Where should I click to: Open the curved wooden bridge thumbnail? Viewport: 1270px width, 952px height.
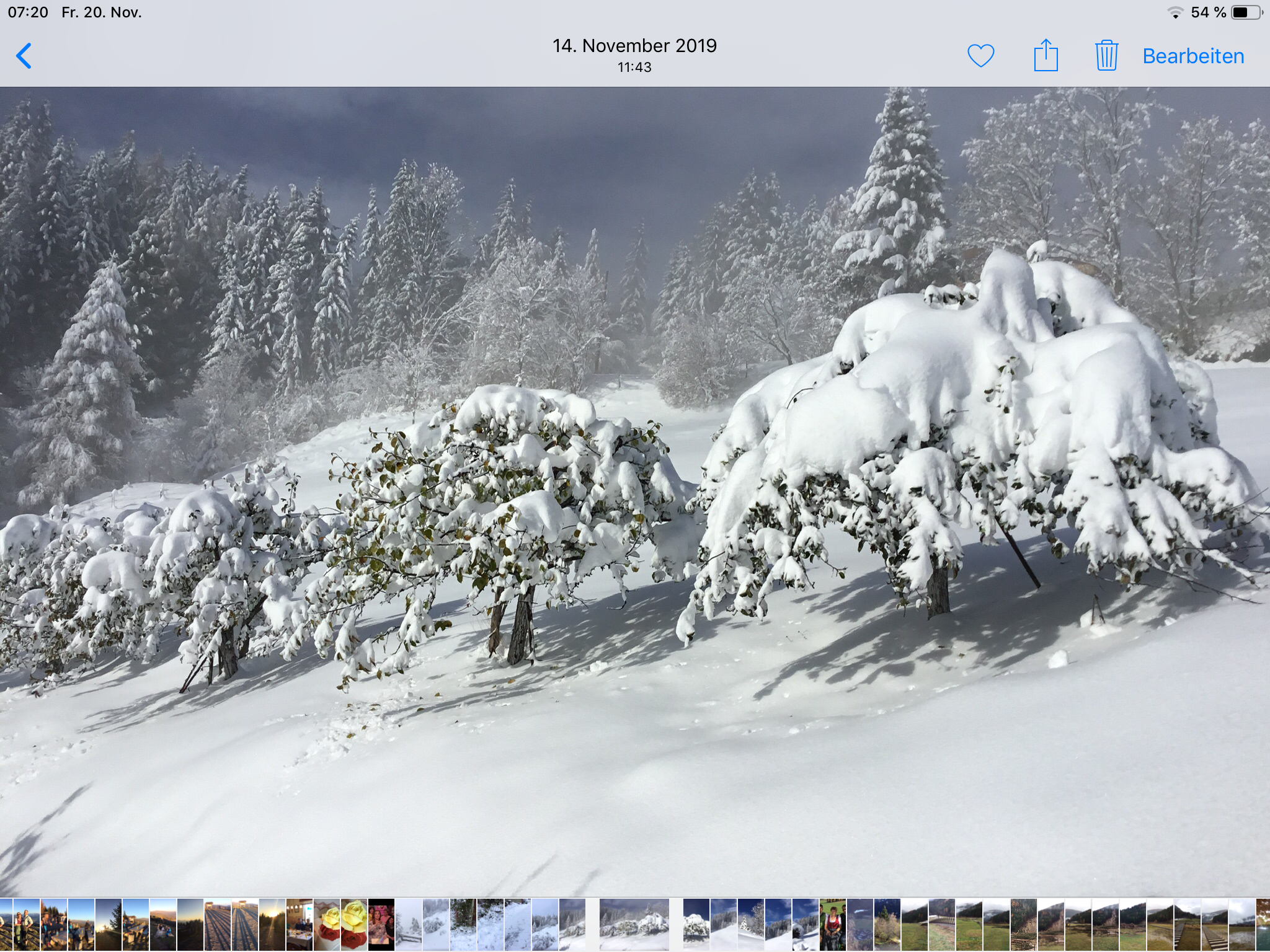[x=942, y=925]
